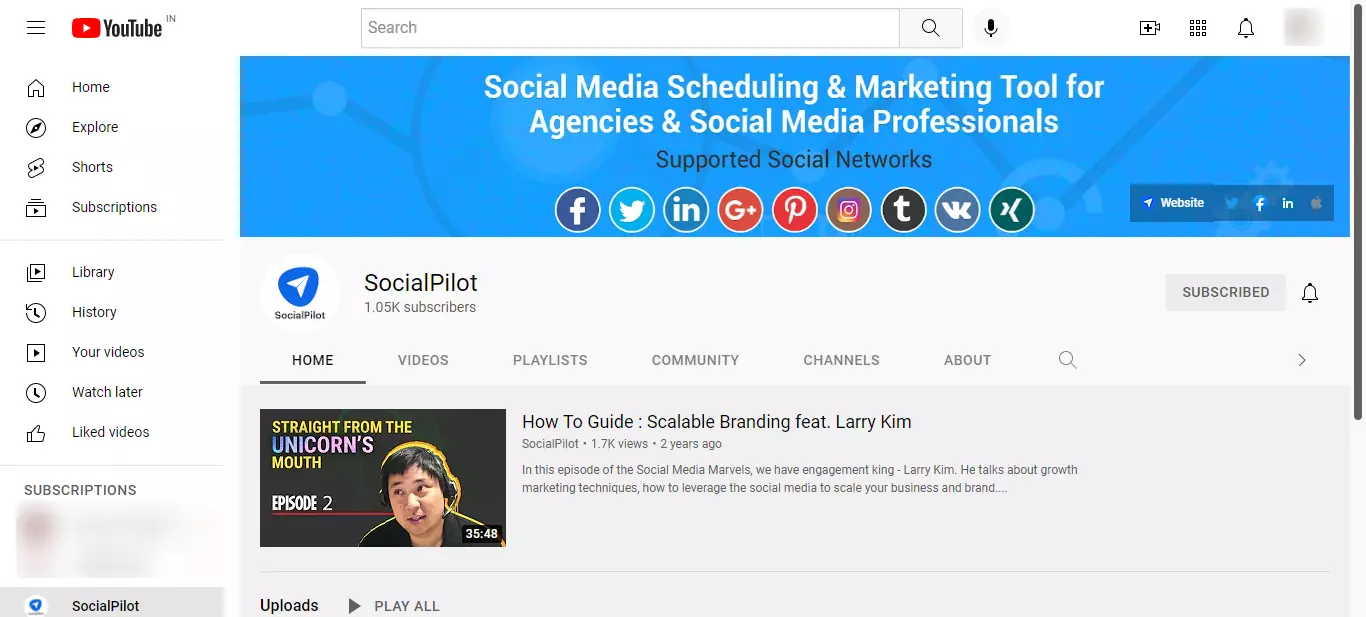
Task: Open the YouTube apps grid icon
Action: coord(1197,27)
